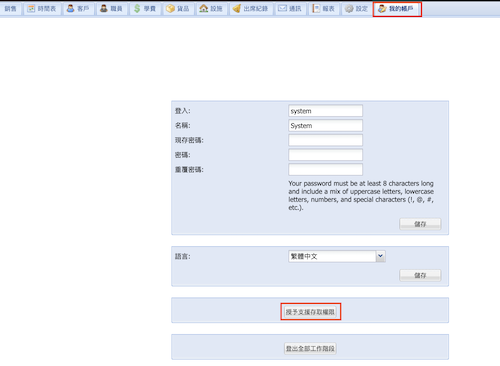The height and width of the screenshot is (366, 500).
Task: Click 儲存 save button under password form
Action: pos(420,224)
